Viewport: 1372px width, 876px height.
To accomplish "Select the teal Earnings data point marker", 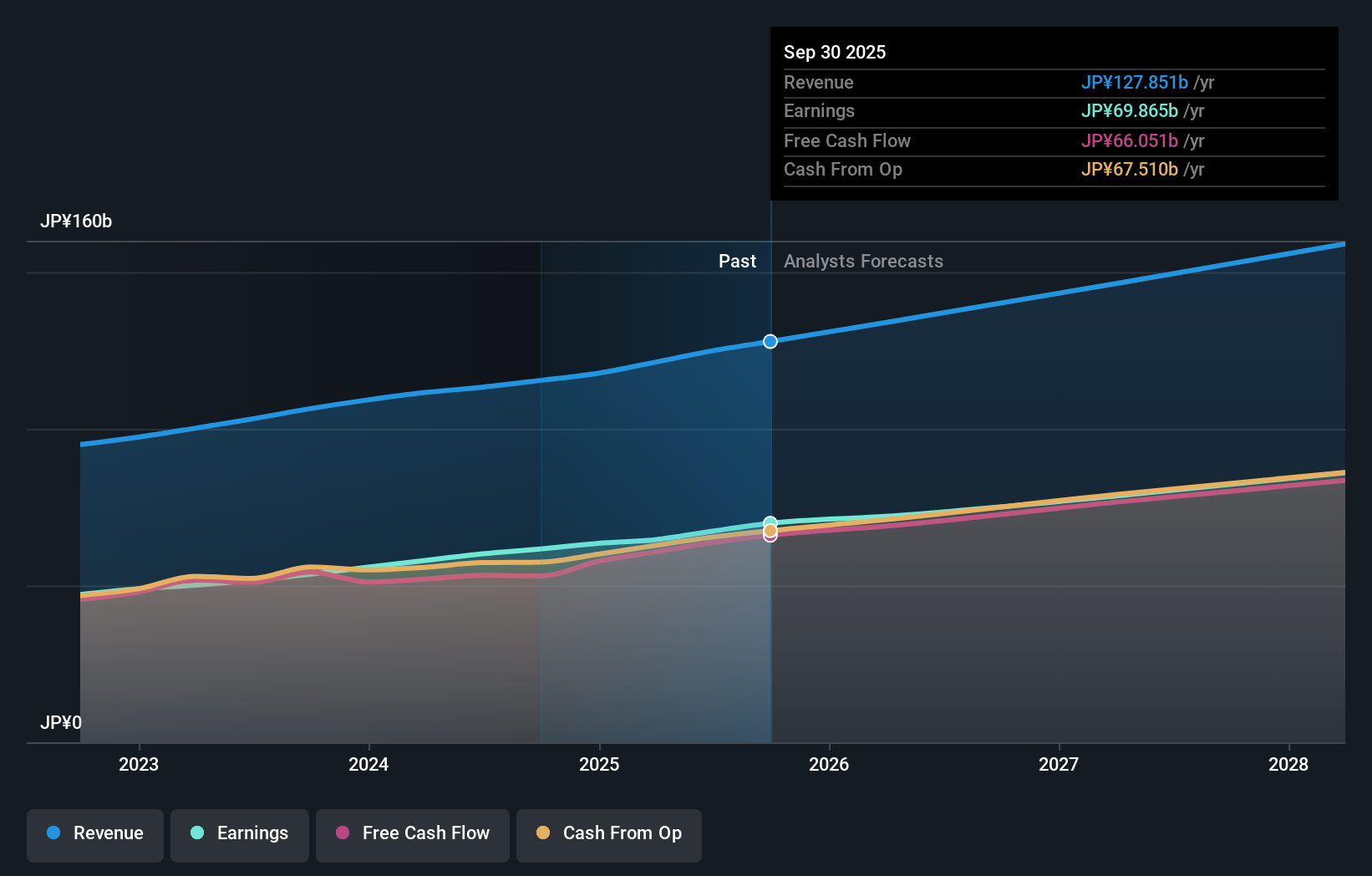I will 770,521.
